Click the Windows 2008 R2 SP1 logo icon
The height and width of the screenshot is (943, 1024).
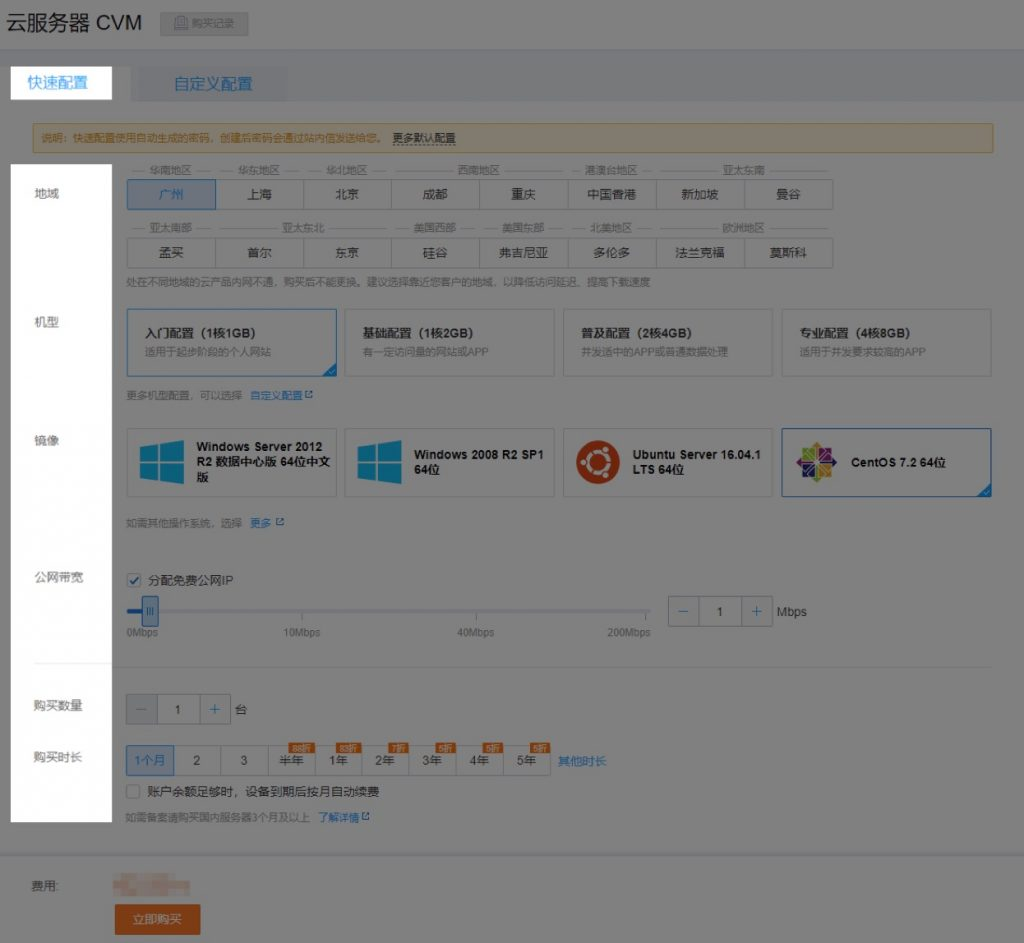379,462
